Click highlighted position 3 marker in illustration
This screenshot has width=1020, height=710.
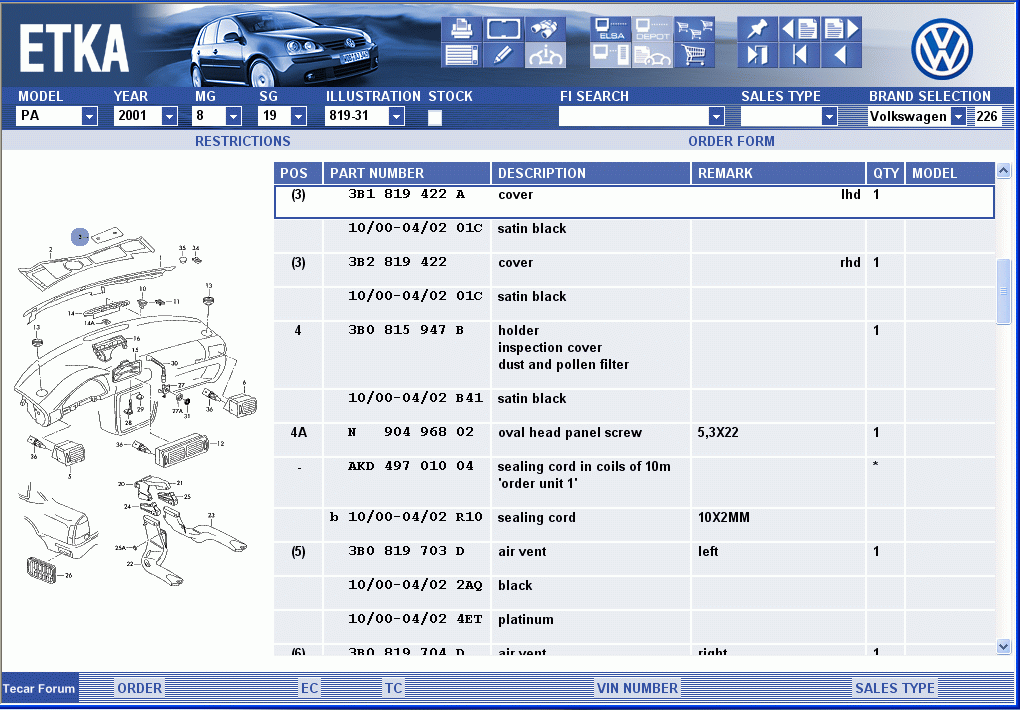[x=79, y=237]
